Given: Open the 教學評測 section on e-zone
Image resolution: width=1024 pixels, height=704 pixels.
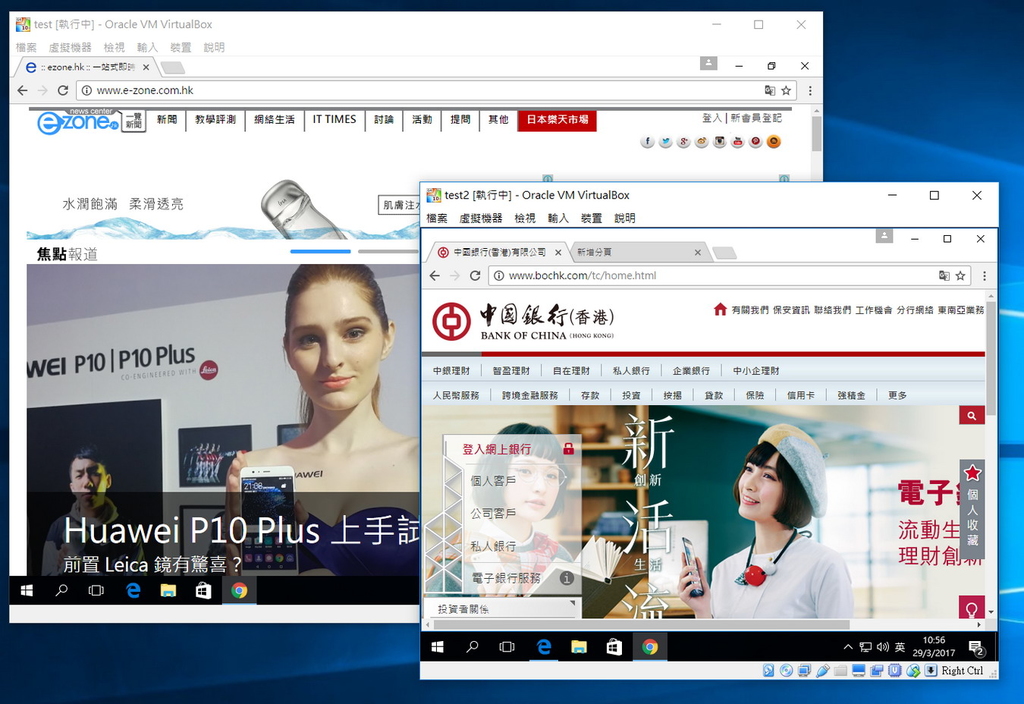Looking at the screenshot, I should coord(215,120).
